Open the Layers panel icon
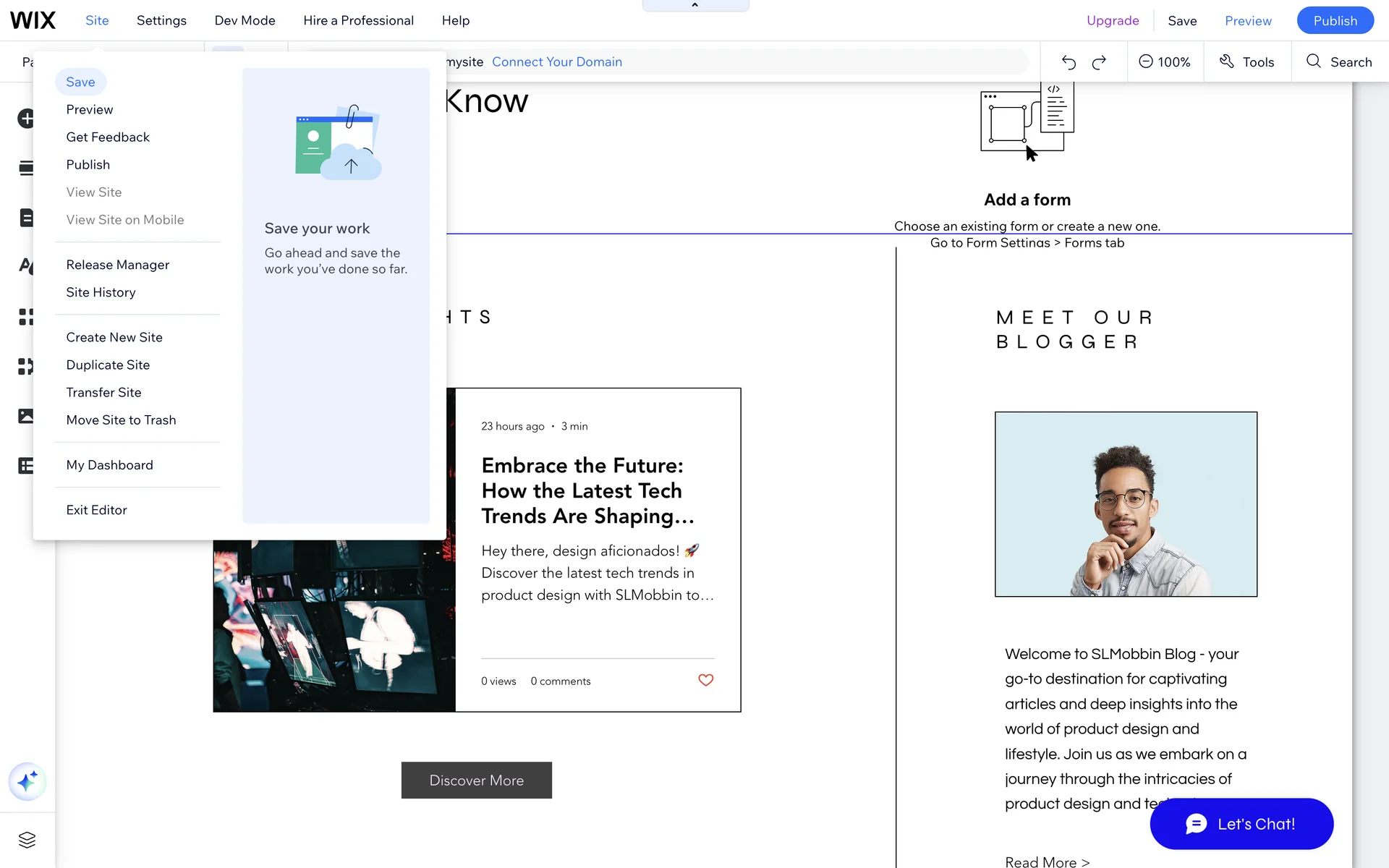 [27, 840]
